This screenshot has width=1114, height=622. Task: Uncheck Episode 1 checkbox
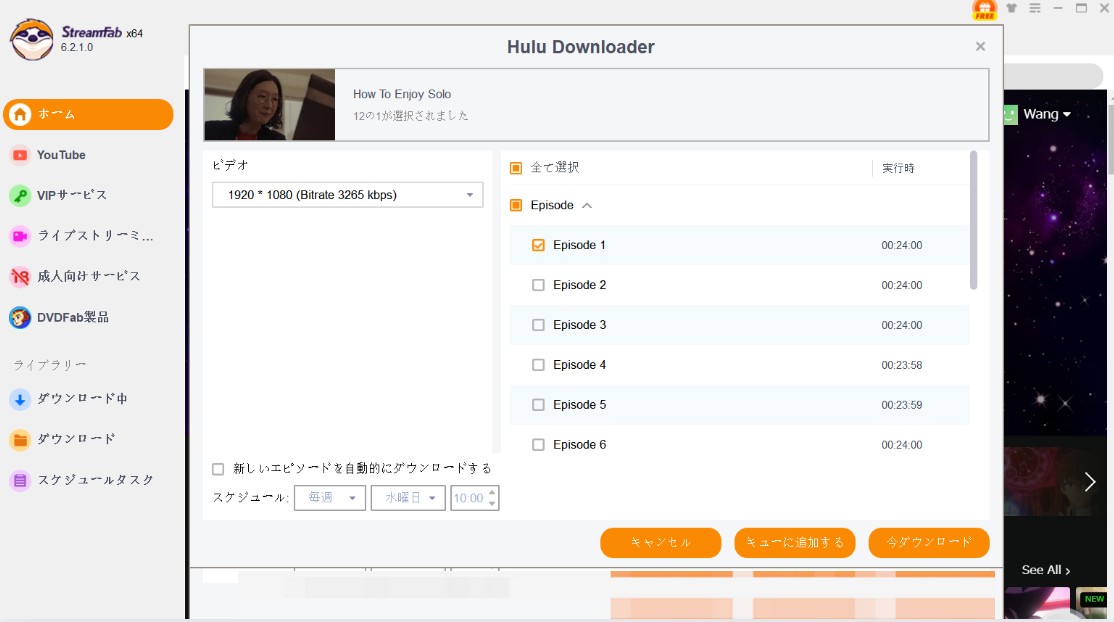tap(538, 245)
